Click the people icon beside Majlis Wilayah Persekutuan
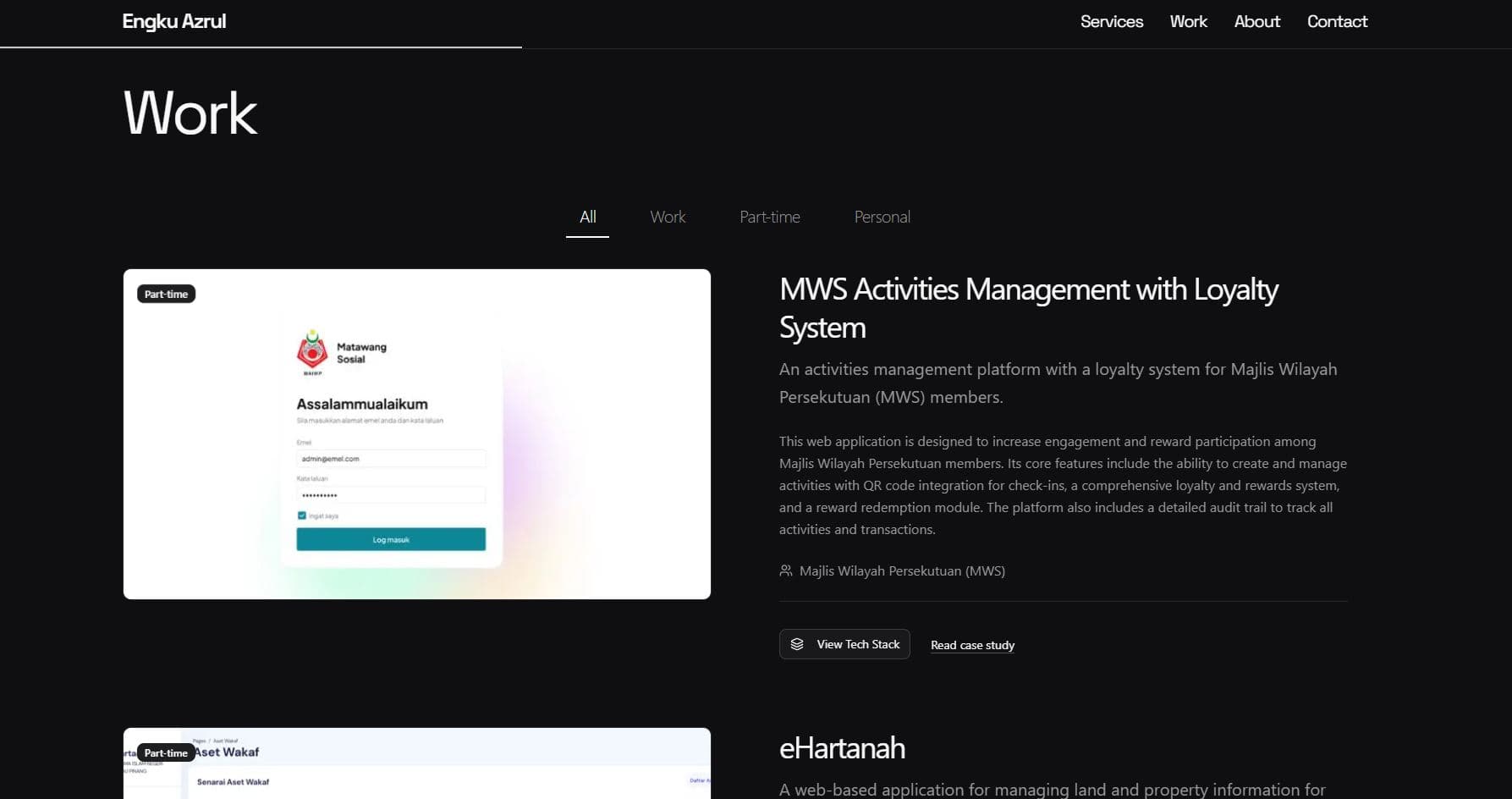 point(786,571)
